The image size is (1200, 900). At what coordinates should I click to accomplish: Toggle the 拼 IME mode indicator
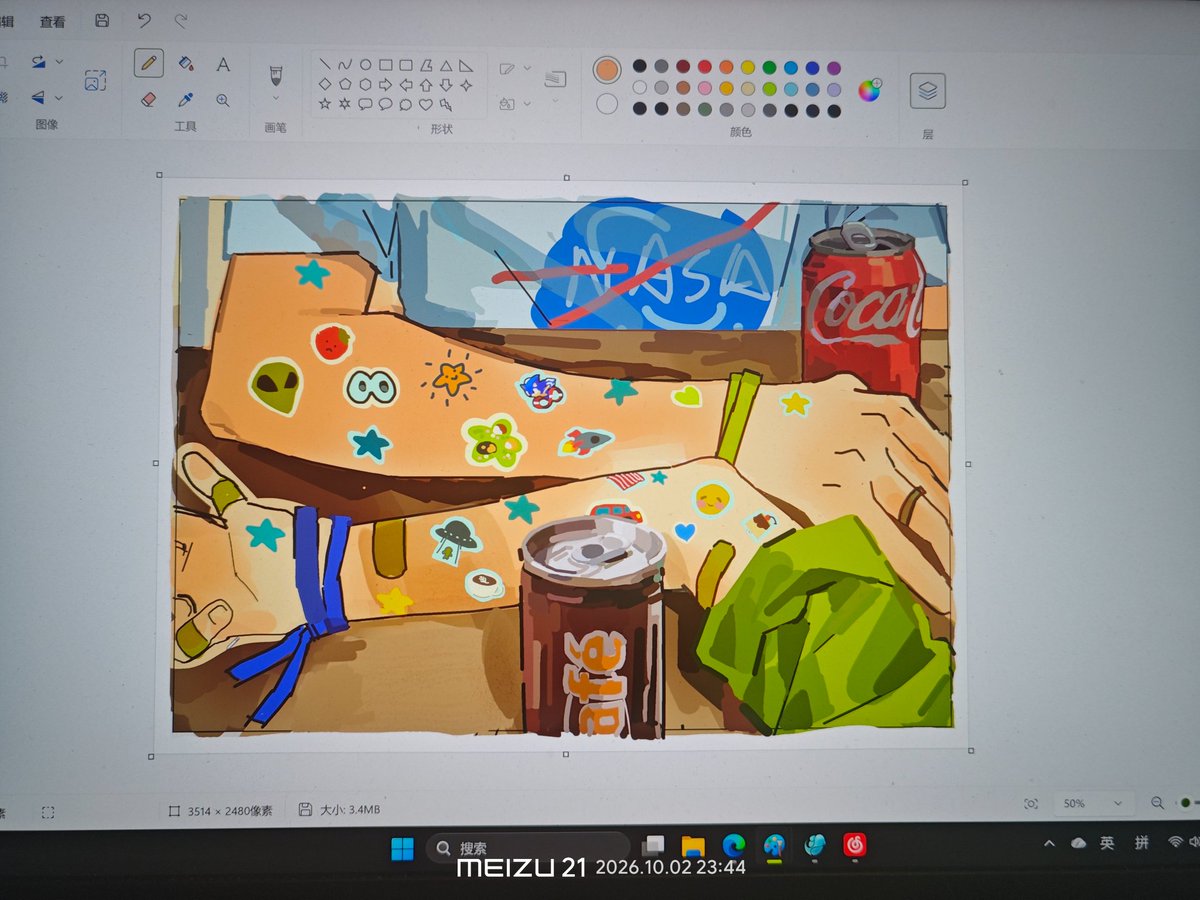(x=1141, y=843)
